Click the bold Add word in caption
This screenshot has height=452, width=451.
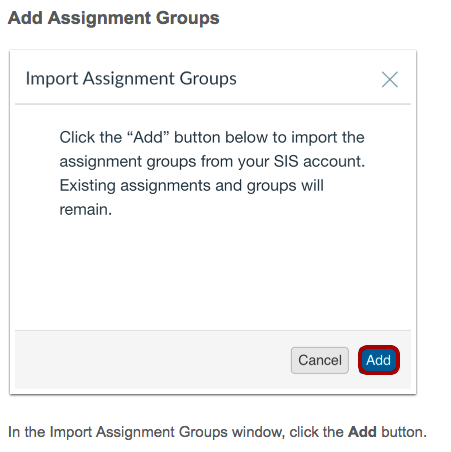click(x=362, y=432)
